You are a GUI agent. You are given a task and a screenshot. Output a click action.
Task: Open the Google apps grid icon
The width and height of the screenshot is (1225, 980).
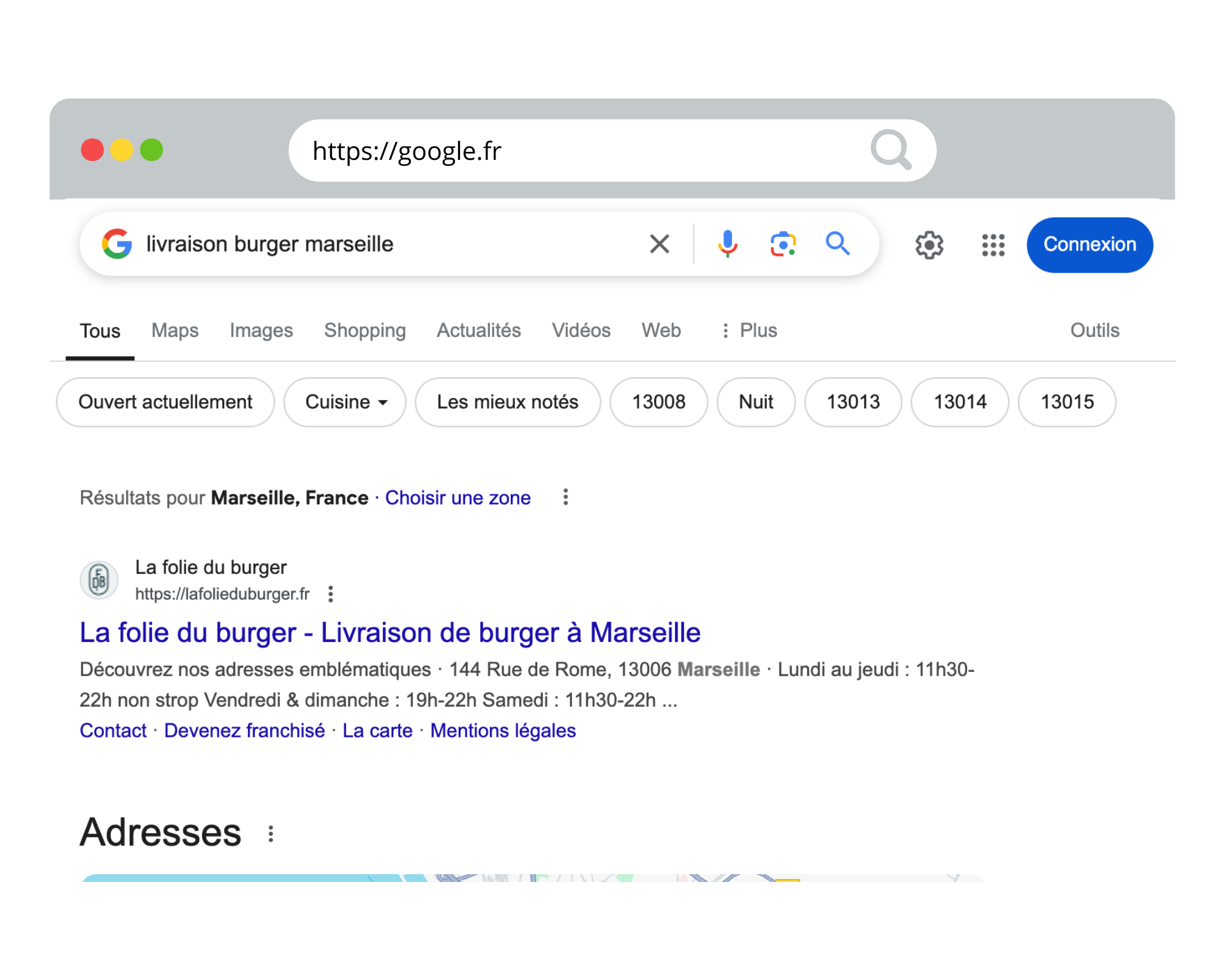(x=993, y=245)
